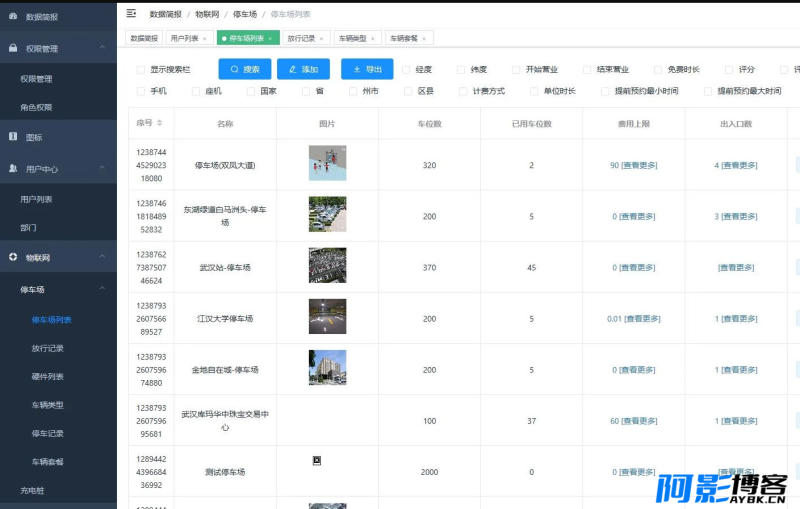This screenshot has width=800, height=509.
Task: Close the 车辆套餐 tab
Action: (424, 39)
